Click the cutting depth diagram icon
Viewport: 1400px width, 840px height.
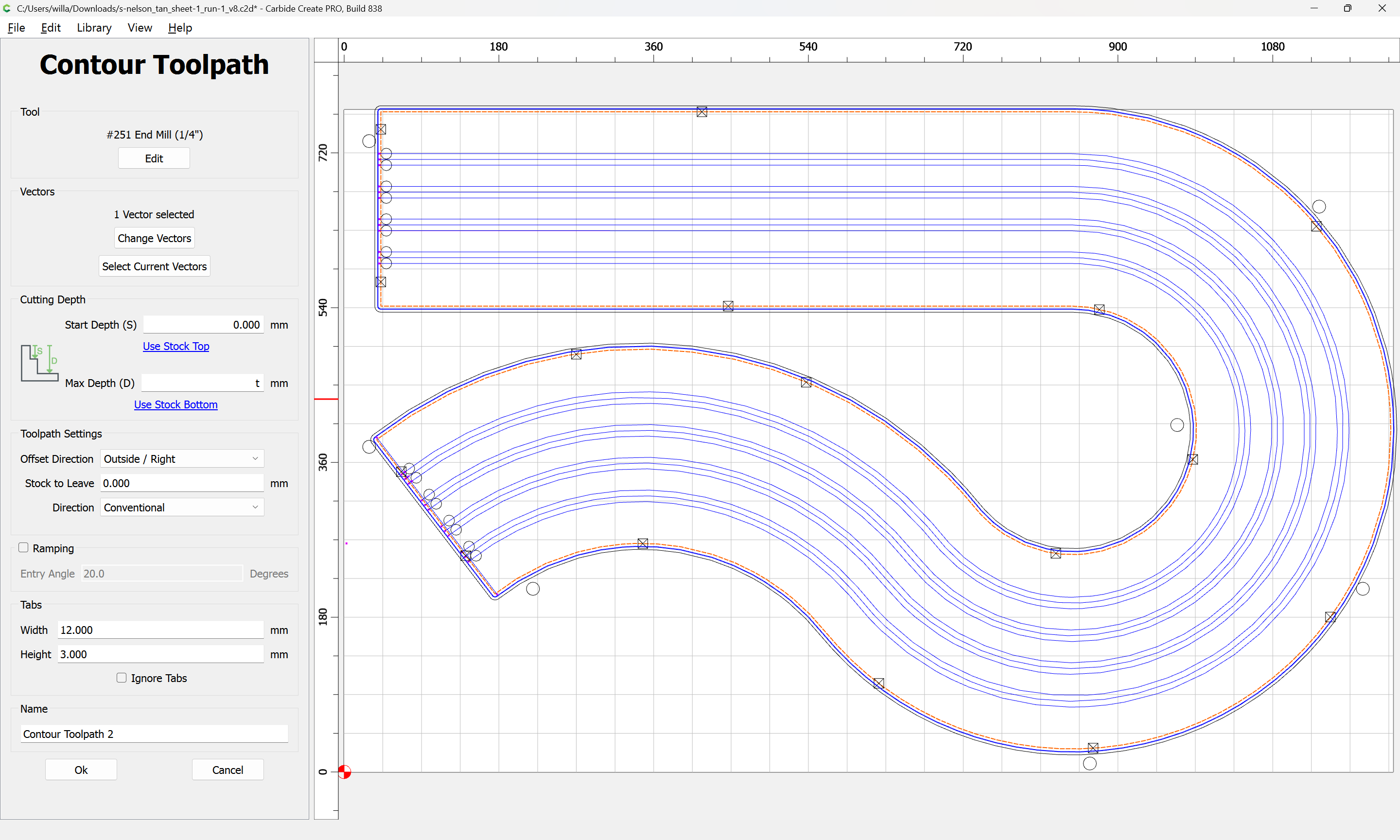(x=39, y=363)
